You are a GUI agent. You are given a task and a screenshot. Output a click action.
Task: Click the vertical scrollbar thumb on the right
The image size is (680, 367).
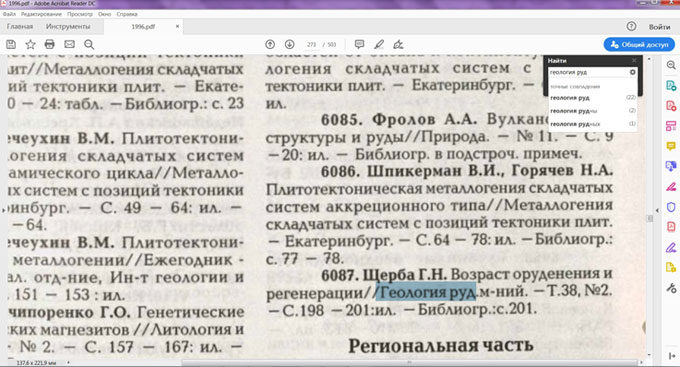pos(650,218)
